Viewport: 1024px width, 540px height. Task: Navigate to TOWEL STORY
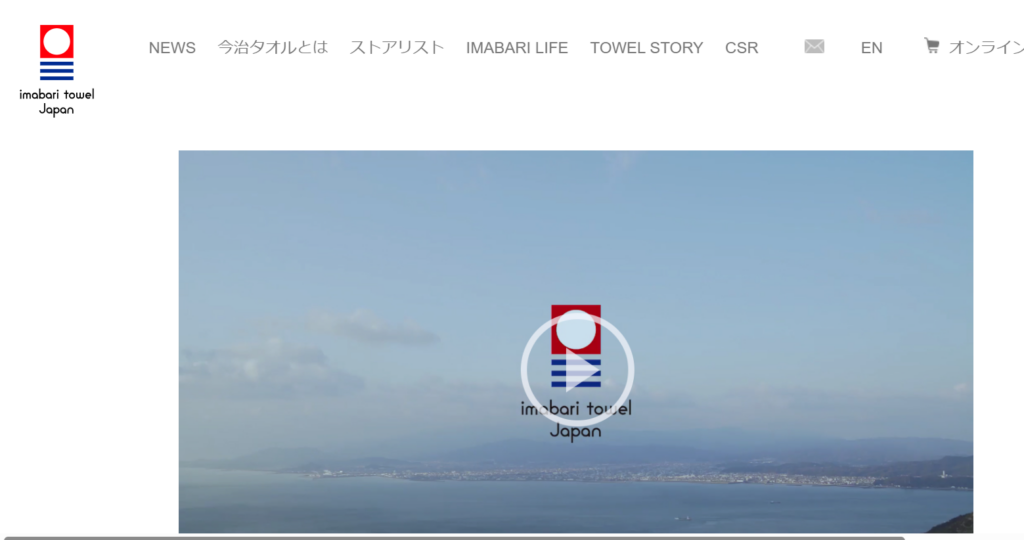coord(646,47)
